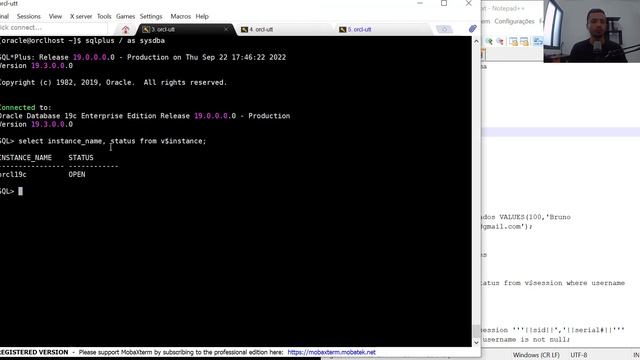Click the sqlplus / as sysdba command line
Viewport: 640px width, 360px height.
point(82,40)
